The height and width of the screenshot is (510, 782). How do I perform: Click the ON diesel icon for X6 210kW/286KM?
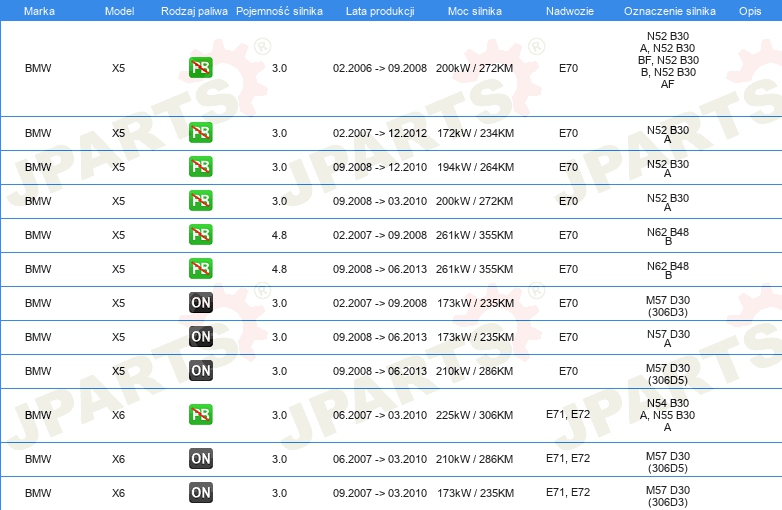200,459
